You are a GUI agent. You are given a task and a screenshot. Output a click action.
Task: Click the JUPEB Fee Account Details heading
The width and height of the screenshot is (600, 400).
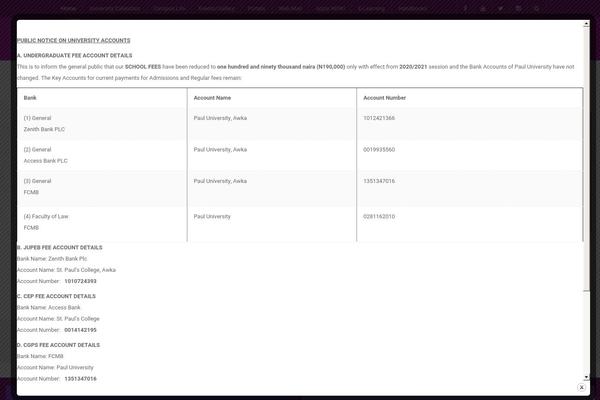pos(60,247)
